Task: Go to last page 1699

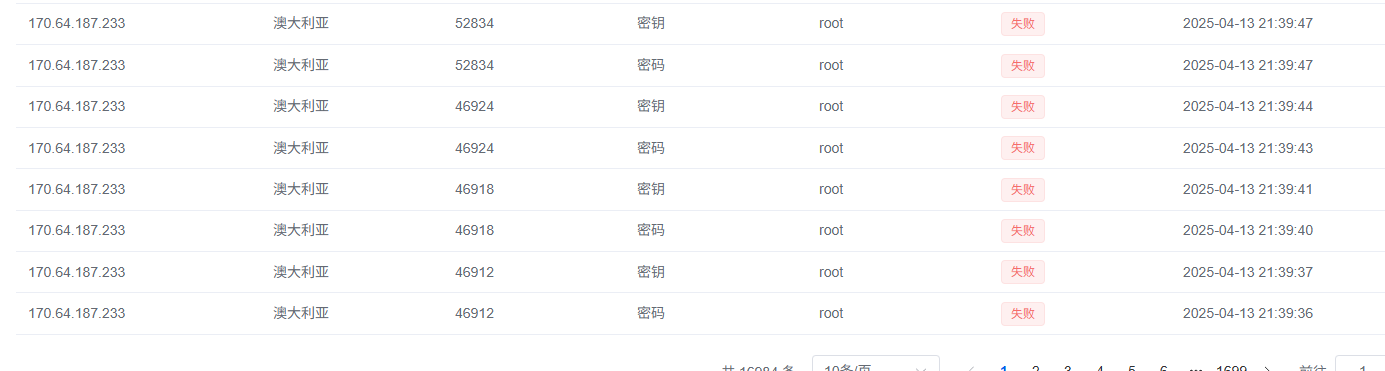Action: click(1231, 367)
